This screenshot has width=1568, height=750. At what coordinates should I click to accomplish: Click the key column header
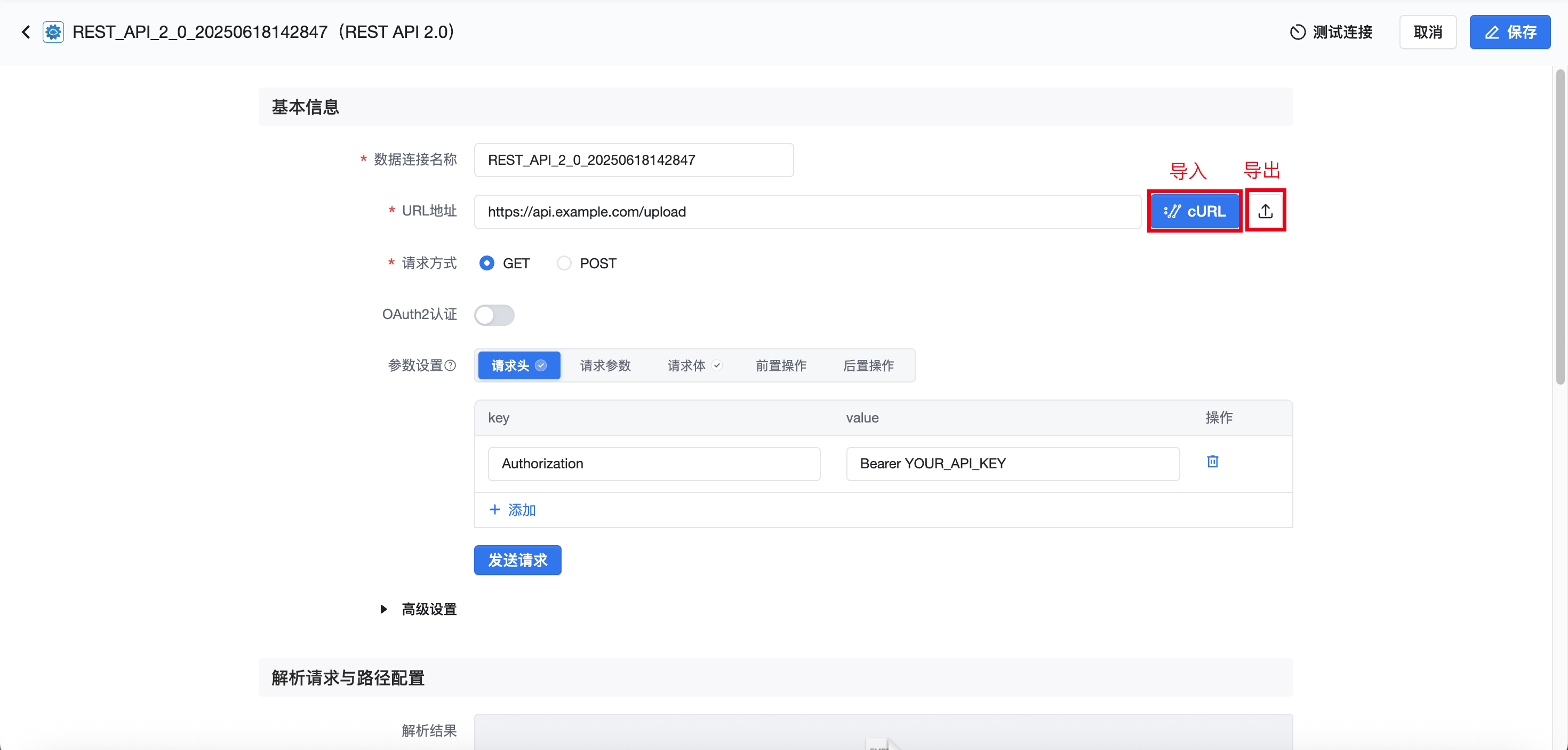coord(499,418)
